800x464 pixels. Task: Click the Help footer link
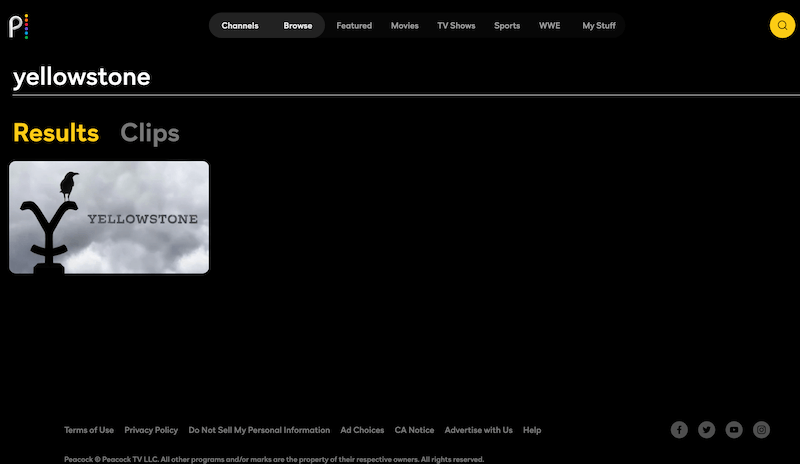pyautogui.click(x=532, y=430)
